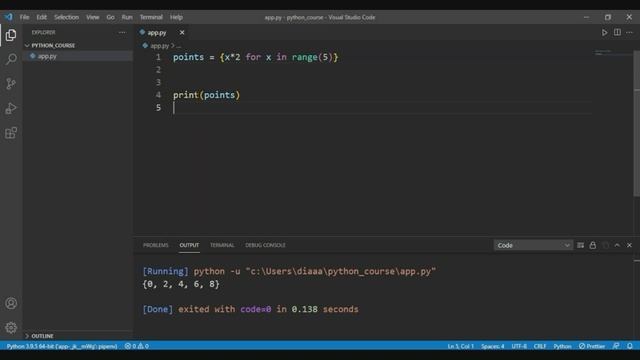Open the Go menu
The height and width of the screenshot is (360, 640).
(x=111, y=17)
